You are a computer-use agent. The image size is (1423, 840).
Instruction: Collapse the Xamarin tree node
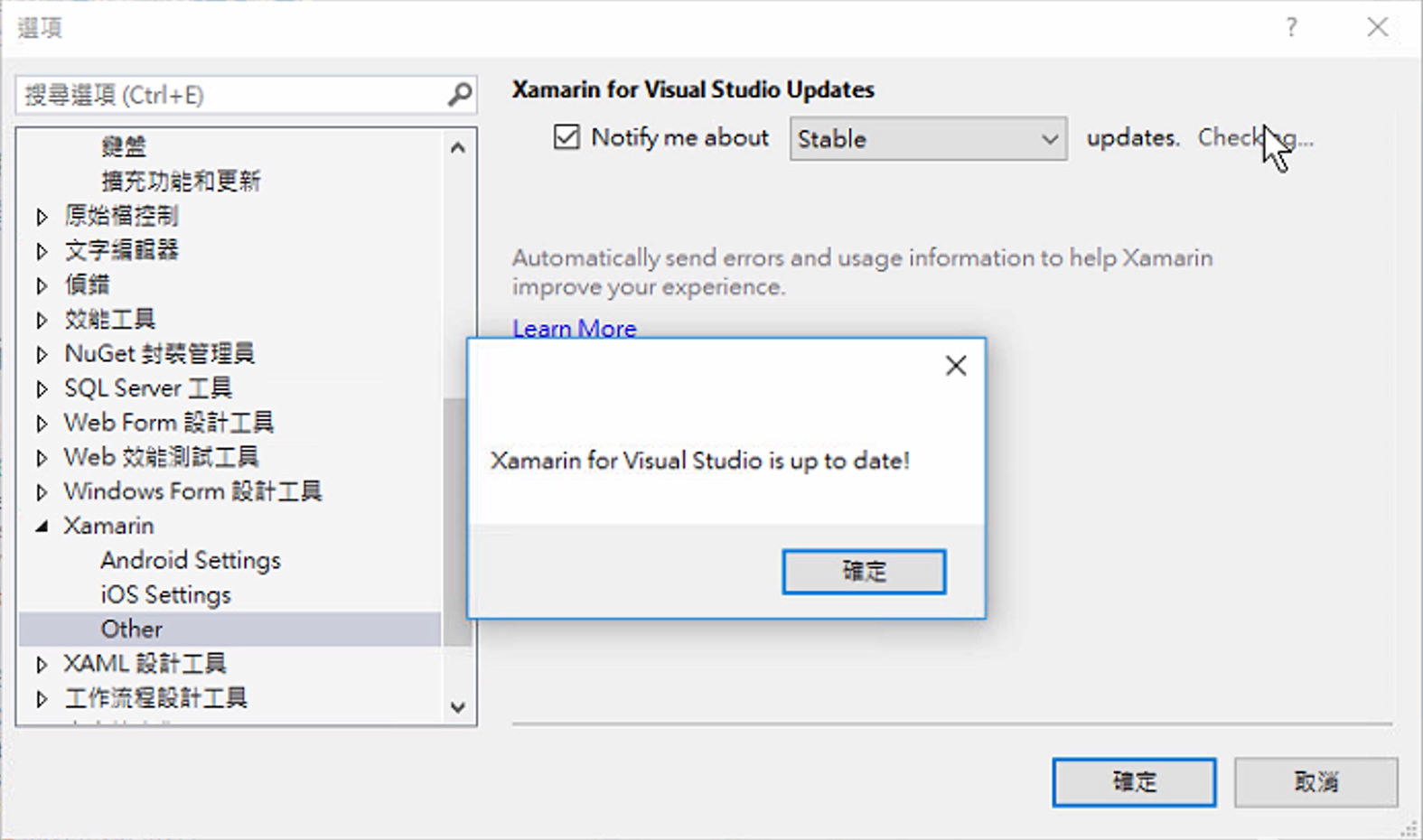pos(42,527)
